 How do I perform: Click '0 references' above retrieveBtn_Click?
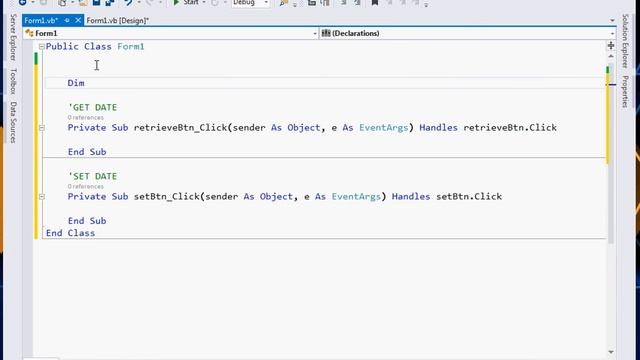(x=86, y=118)
